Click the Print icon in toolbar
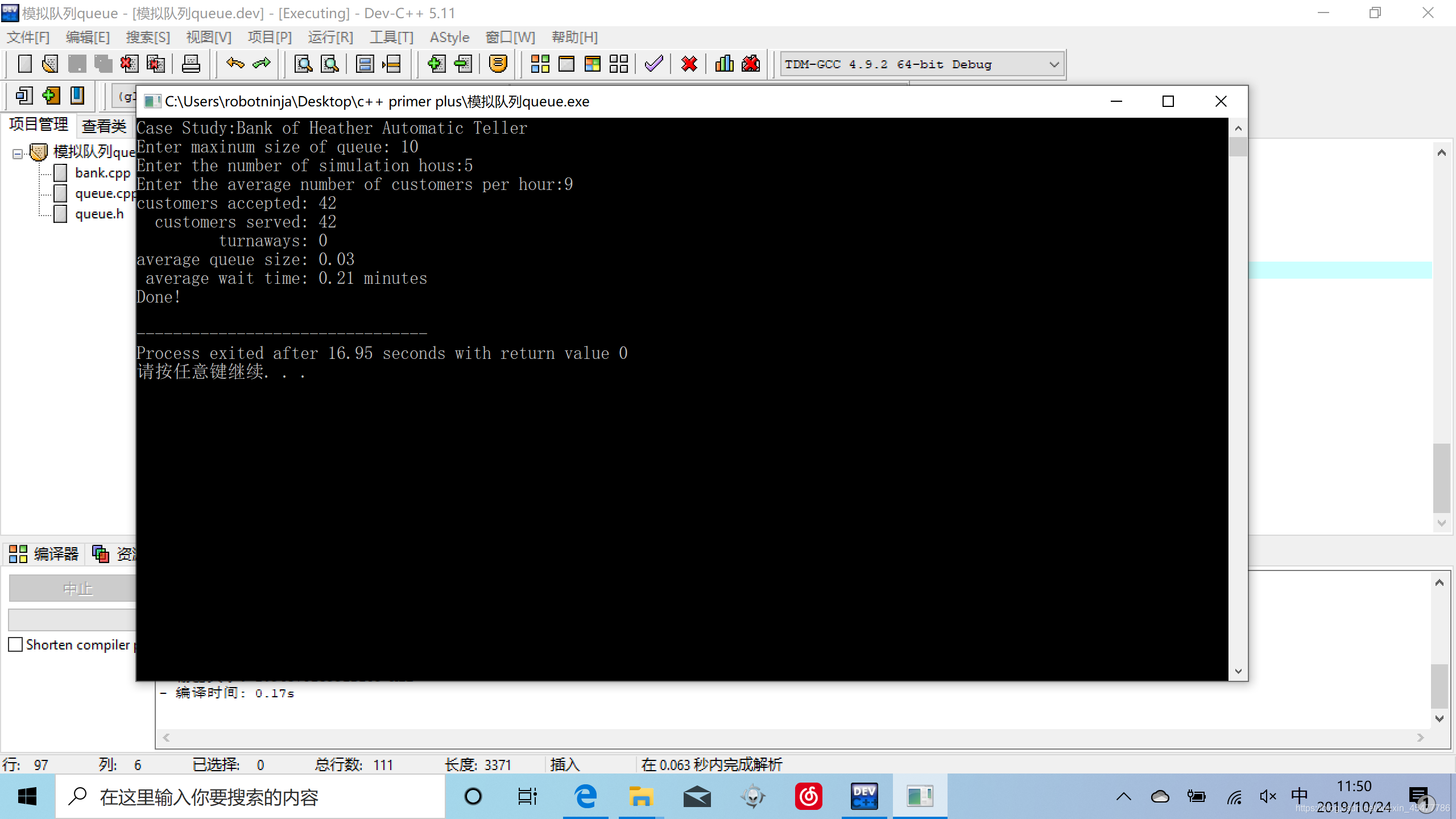1456x819 pixels. (191, 64)
